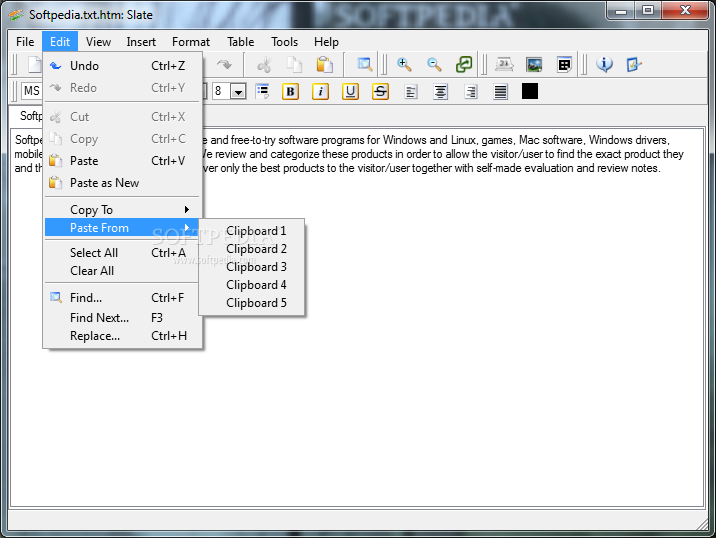
Task: Open the Table menu
Action: (x=241, y=42)
